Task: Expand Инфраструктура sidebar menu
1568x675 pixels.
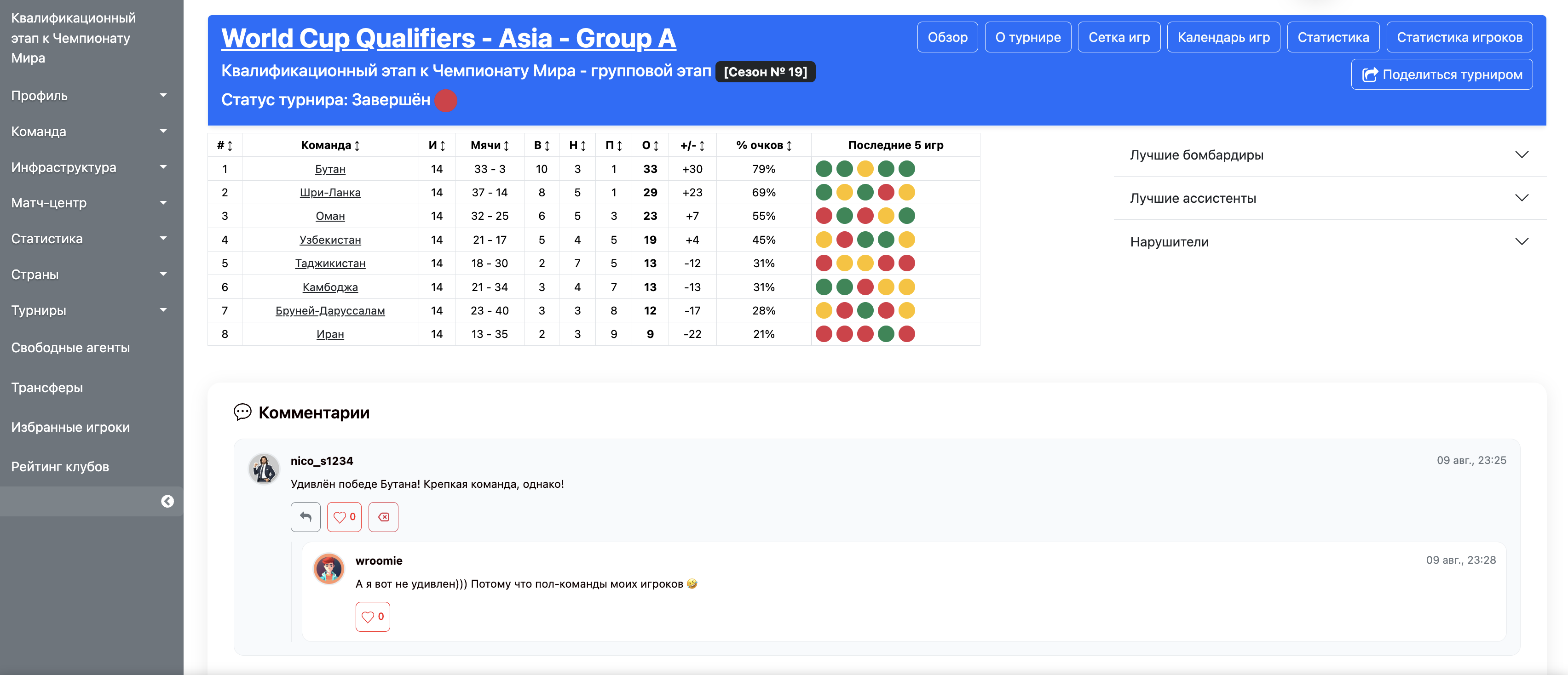Action: point(91,167)
